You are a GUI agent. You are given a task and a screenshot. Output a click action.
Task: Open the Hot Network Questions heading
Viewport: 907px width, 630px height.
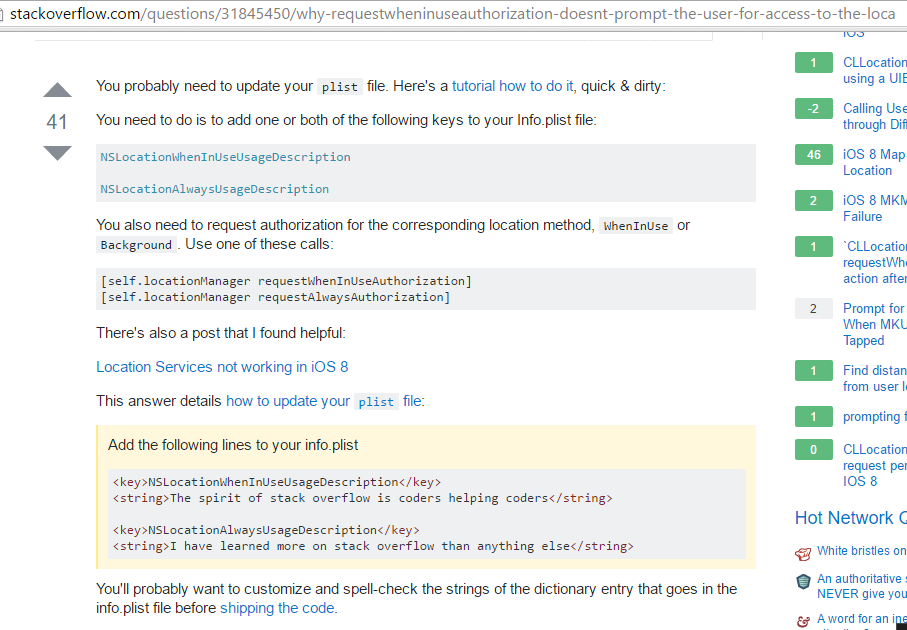851,518
